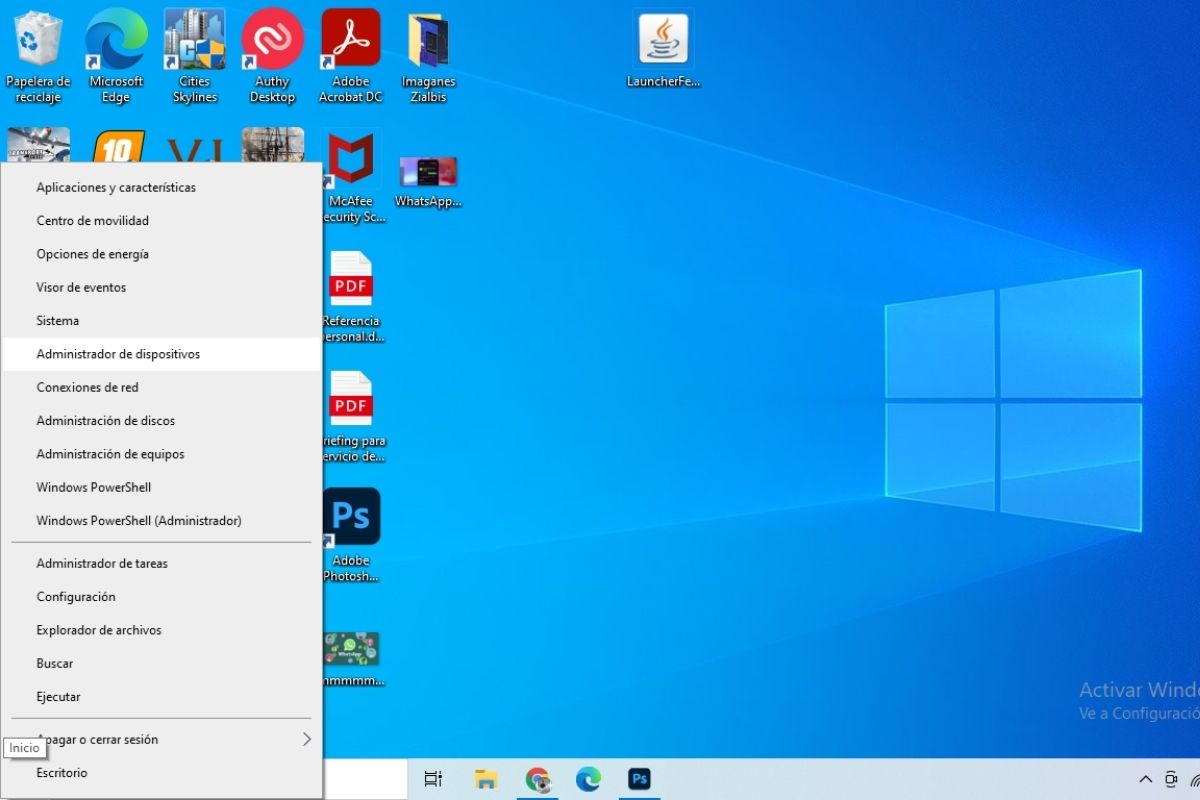The width and height of the screenshot is (1200, 800).
Task: Open the Papelera de reciclaje desktop icon
Action: [38, 56]
